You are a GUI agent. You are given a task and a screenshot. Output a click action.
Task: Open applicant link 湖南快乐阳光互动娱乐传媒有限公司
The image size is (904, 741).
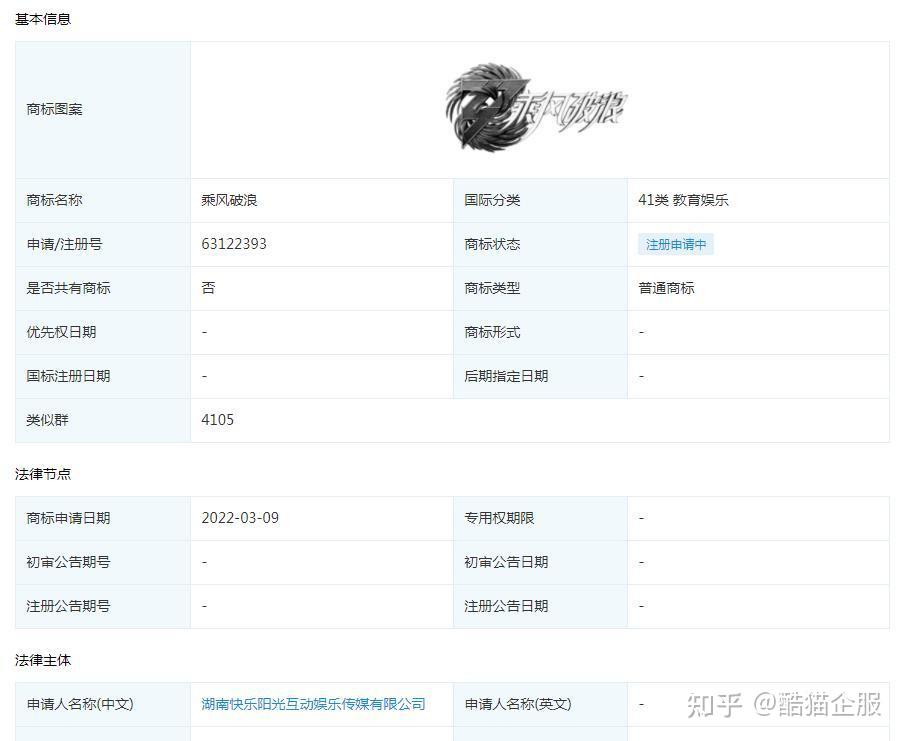[313, 704]
